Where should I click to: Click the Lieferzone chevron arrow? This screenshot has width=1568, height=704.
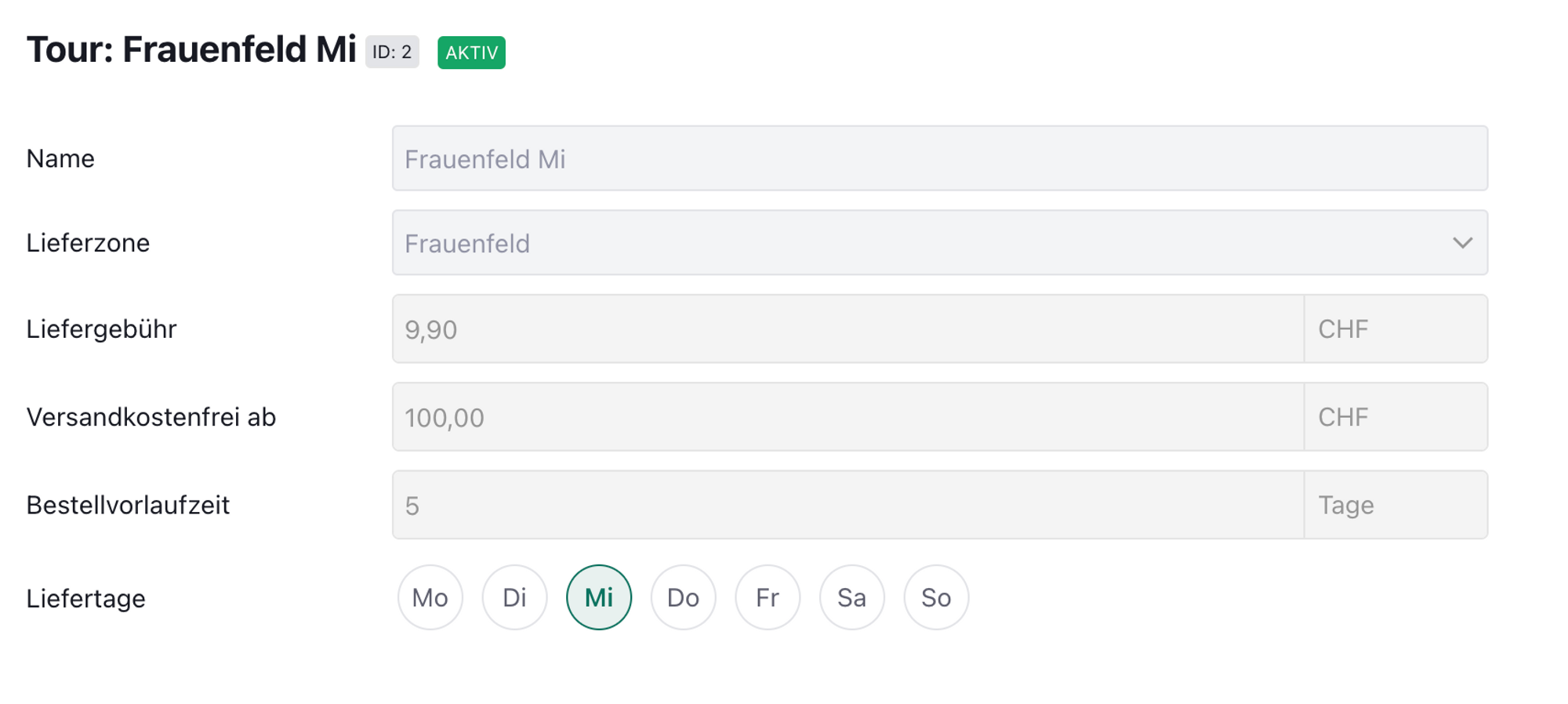1462,243
